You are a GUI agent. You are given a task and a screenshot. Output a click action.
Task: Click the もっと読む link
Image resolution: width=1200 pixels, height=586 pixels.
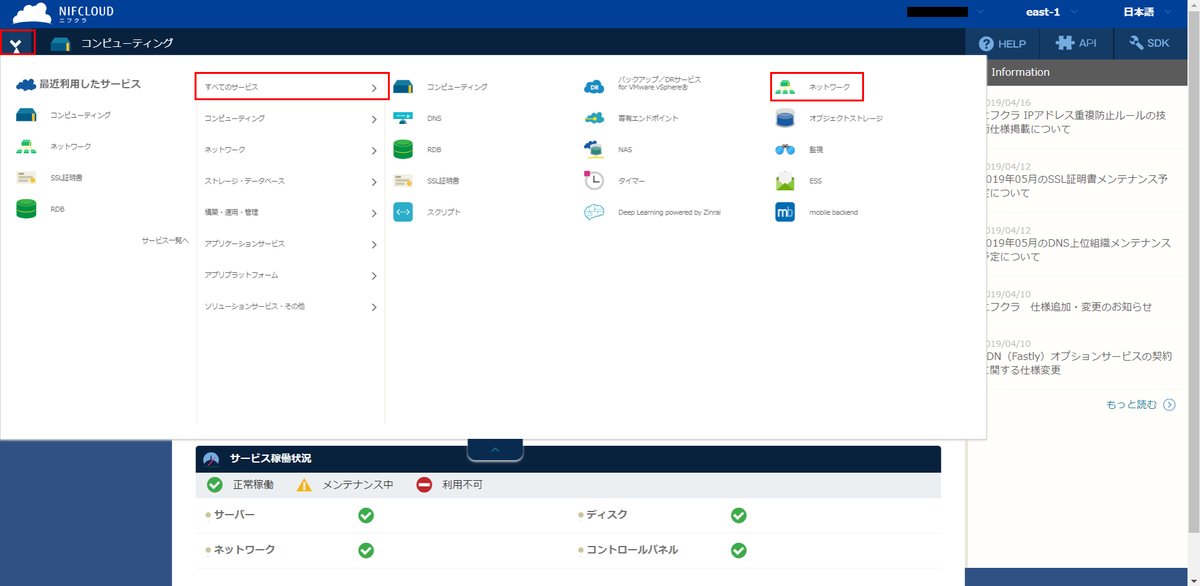(1140, 405)
